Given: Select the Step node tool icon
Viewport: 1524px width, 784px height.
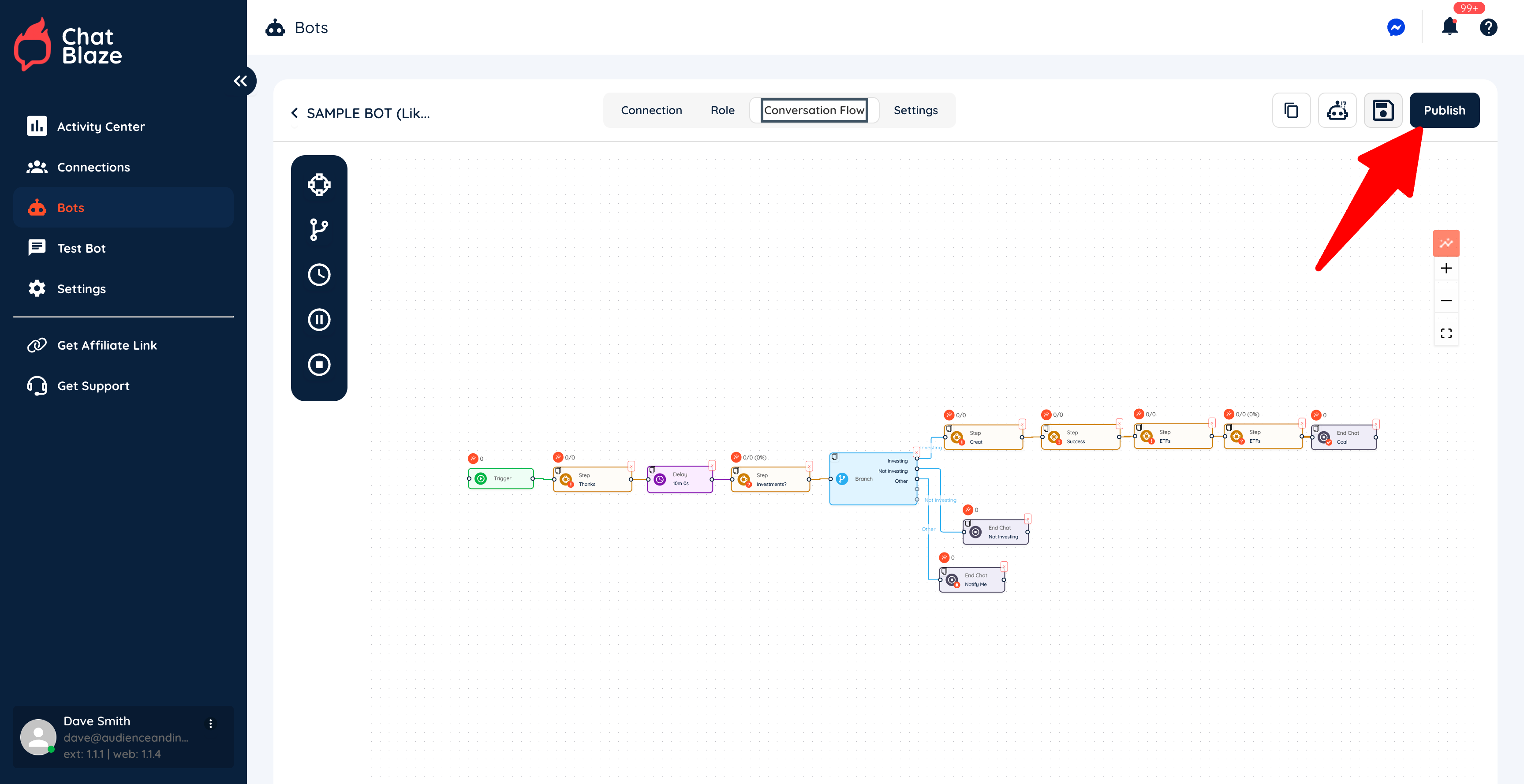Looking at the screenshot, I should pyautogui.click(x=319, y=185).
